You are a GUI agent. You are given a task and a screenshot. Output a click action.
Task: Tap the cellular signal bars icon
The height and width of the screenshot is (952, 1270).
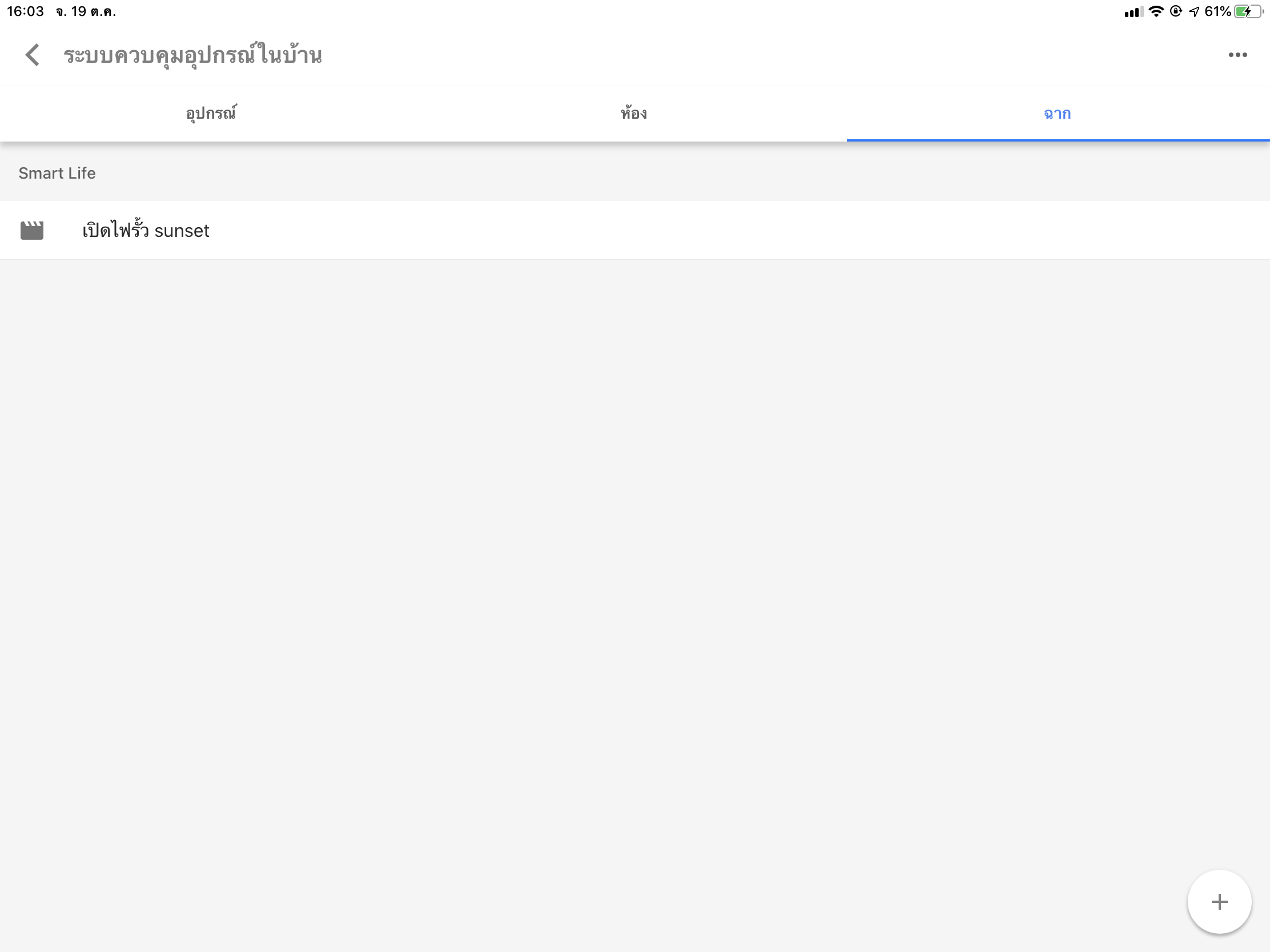point(1134,12)
